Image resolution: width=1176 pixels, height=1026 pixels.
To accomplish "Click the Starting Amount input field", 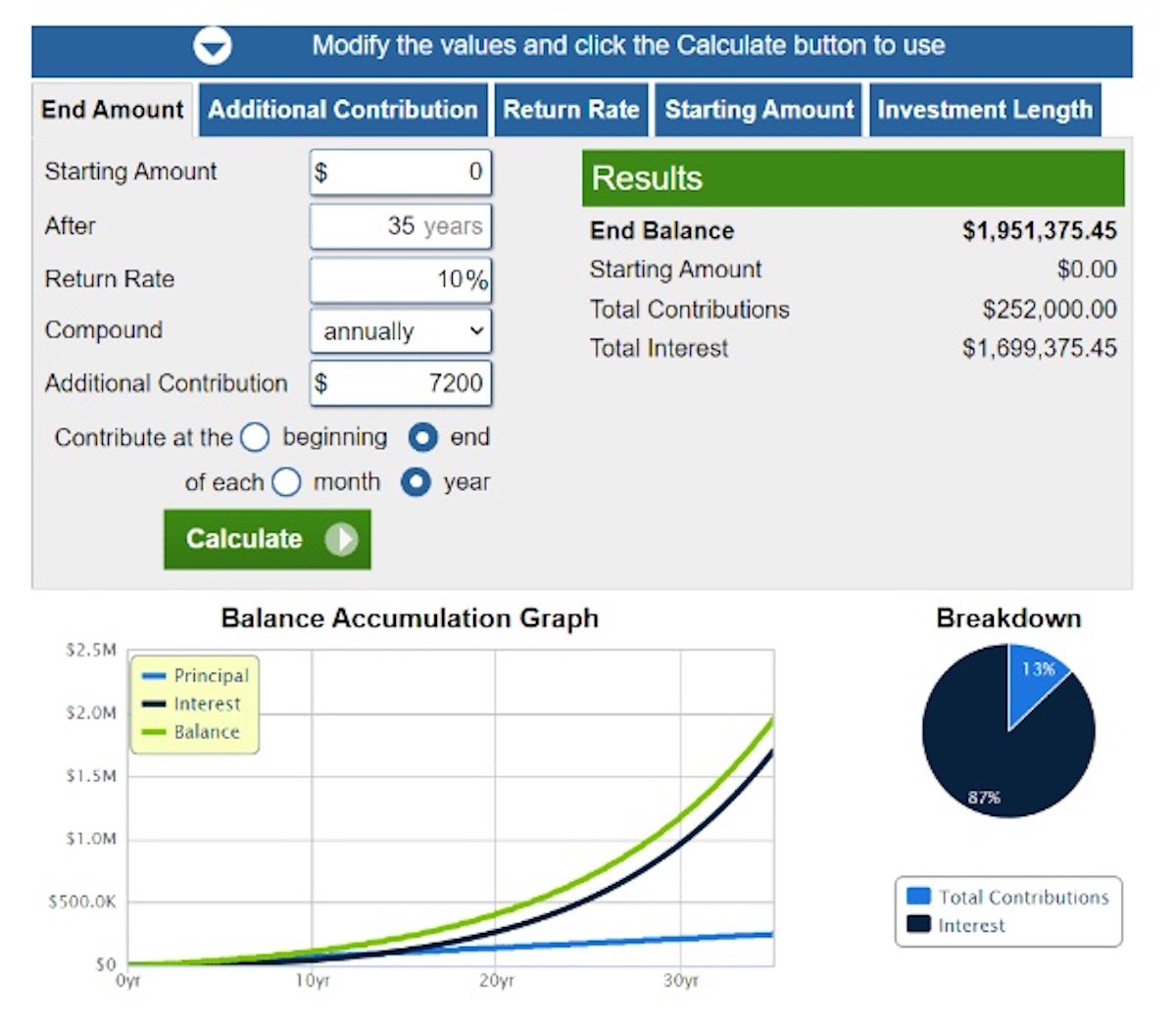I will pos(401,172).
